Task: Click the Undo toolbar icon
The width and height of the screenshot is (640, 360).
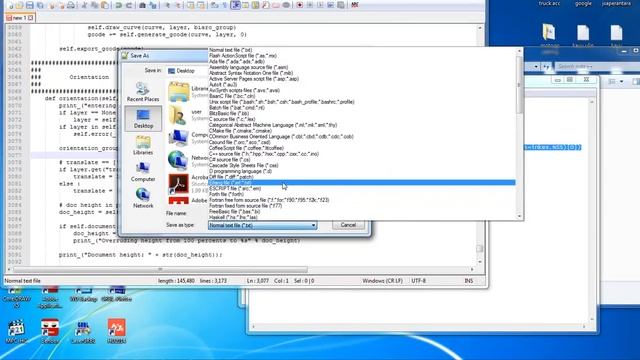Action: coord(118,5)
